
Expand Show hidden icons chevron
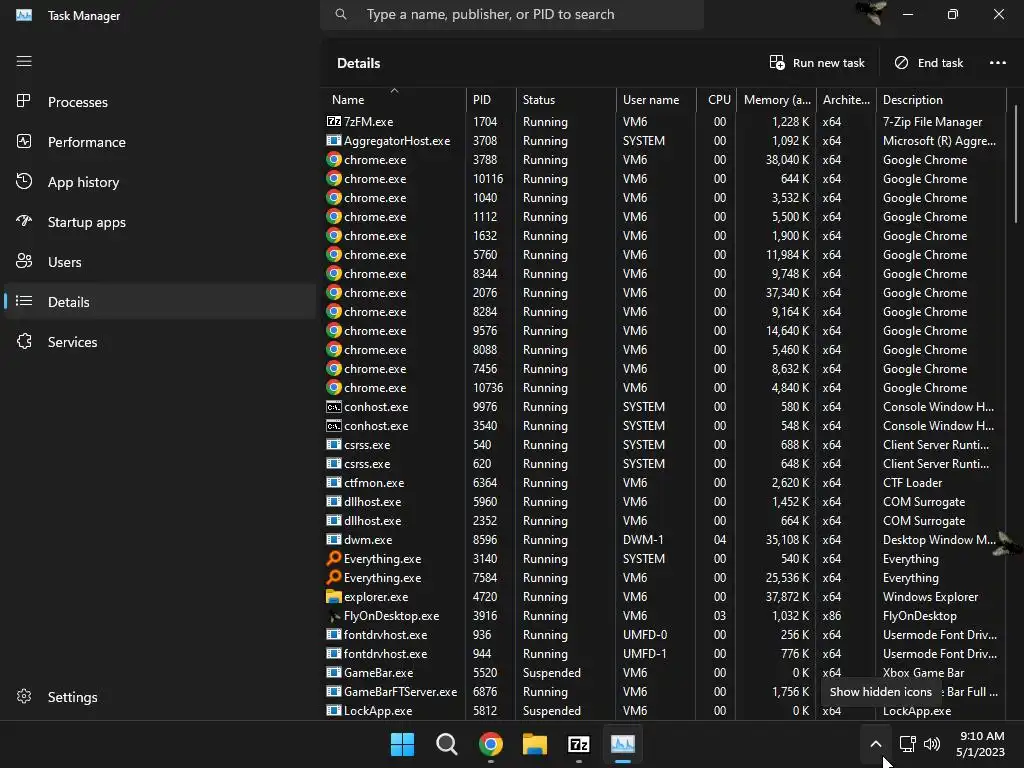[x=876, y=744]
